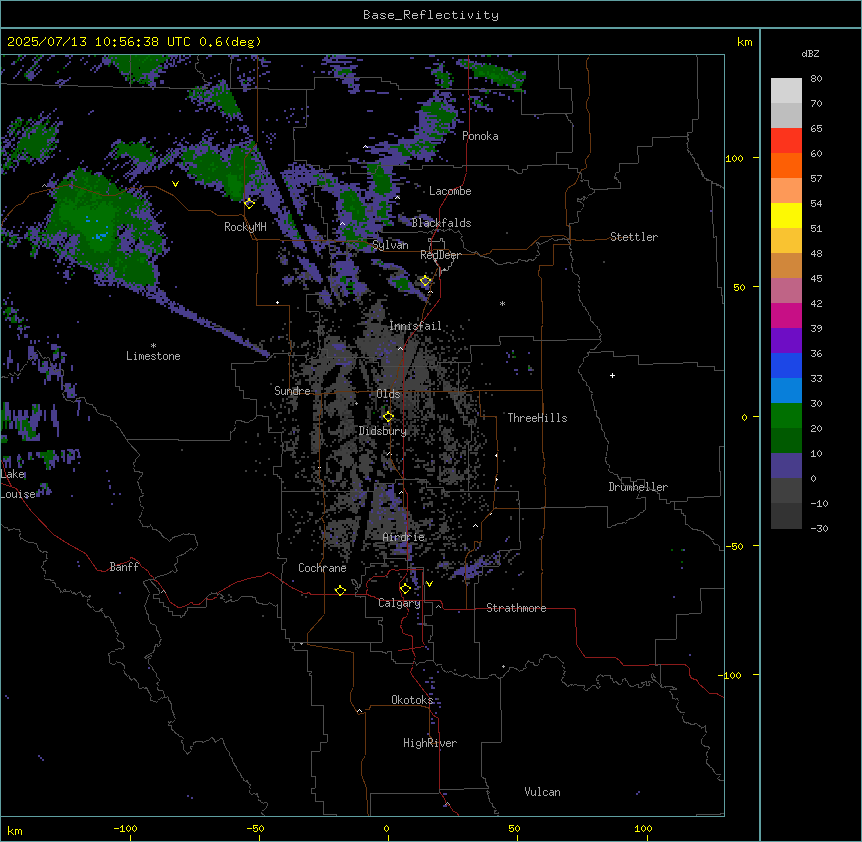The width and height of the screenshot is (862, 842).
Task: Select the magenta 39-42 dBZ legend swatch
Action: point(786,315)
